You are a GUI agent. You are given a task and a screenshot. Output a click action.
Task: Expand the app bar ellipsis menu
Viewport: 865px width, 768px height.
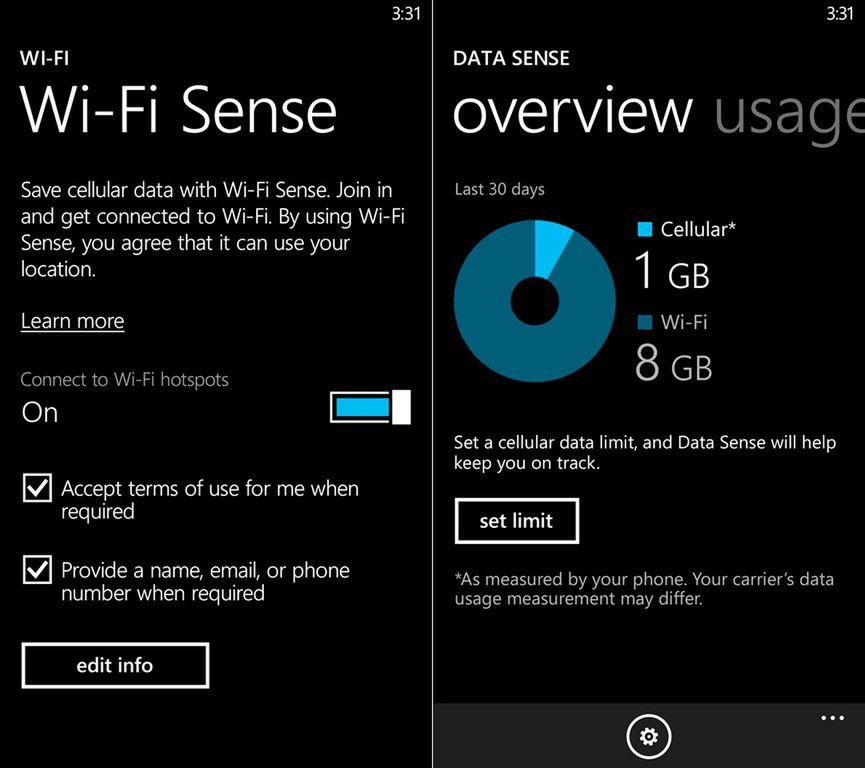pos(831,717)
